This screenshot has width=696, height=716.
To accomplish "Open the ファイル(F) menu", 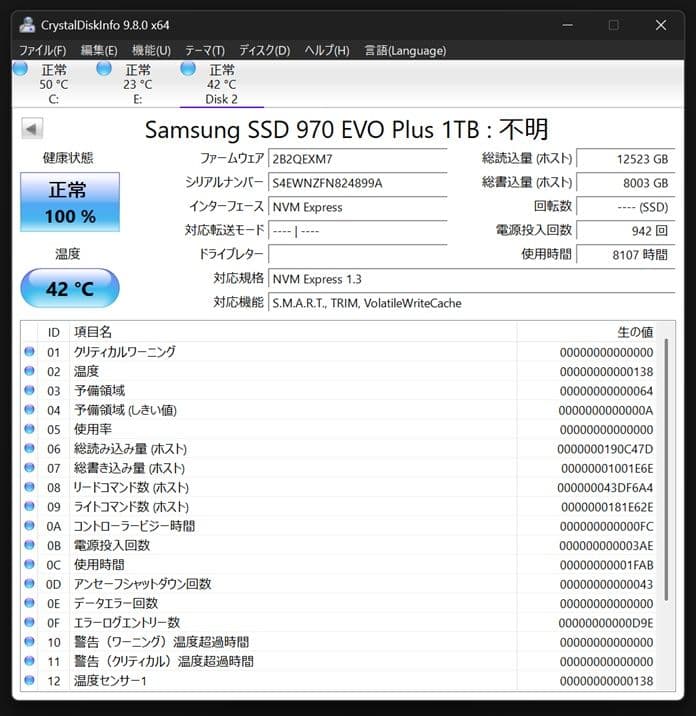I will click(42, 50).
